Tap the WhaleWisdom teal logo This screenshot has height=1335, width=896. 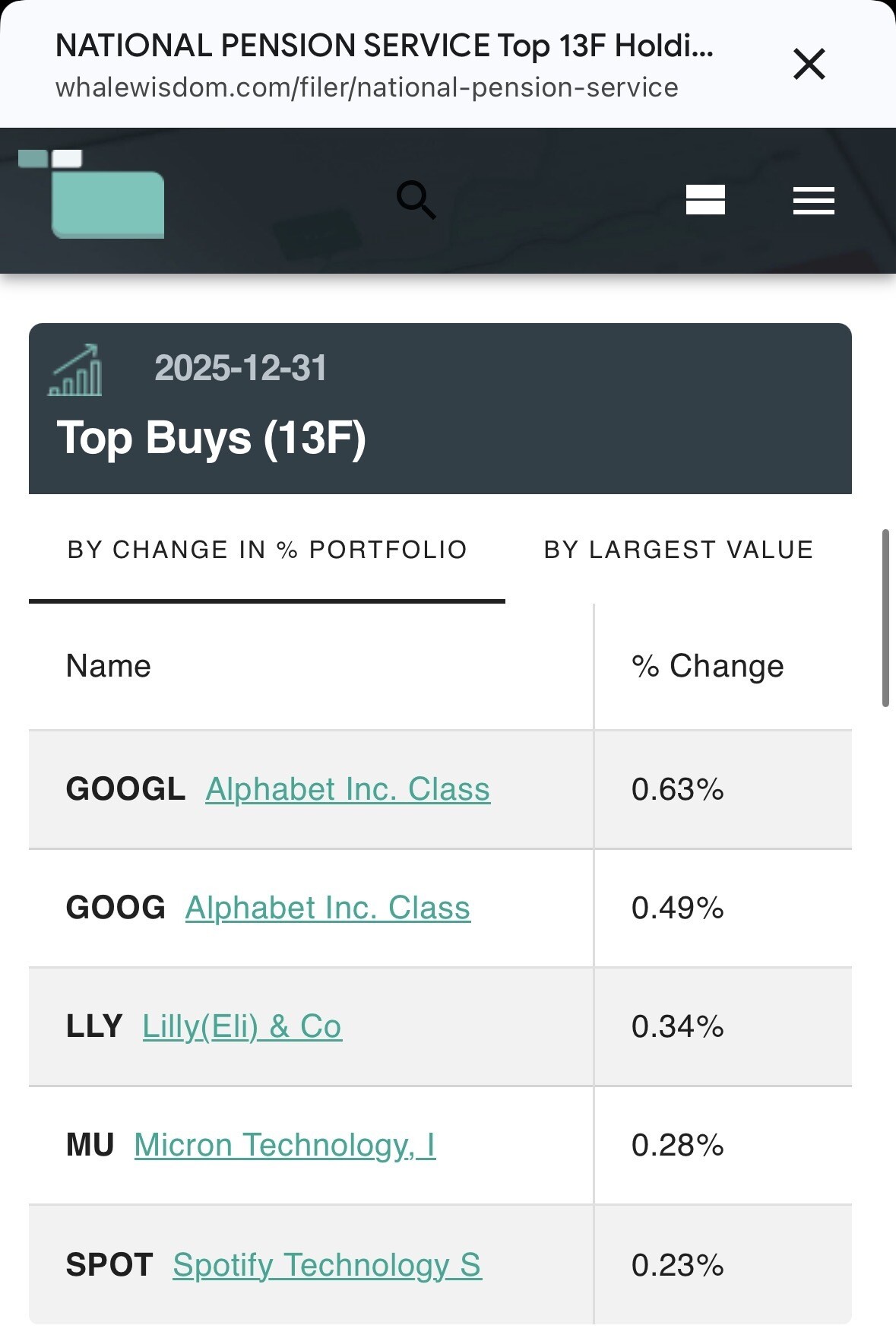(x=91, y=194)
